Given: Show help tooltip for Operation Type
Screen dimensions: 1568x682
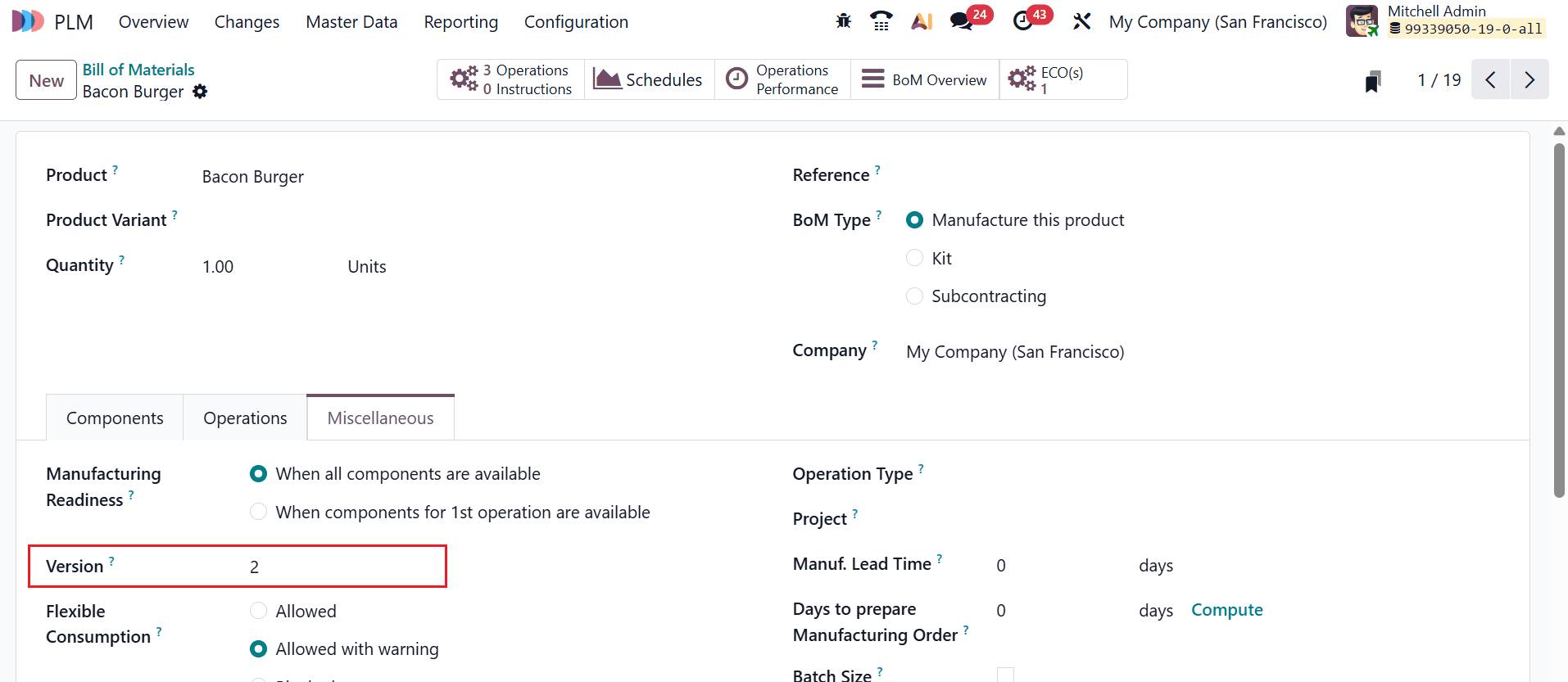Looking at the screenshot, I should point(921,468).
